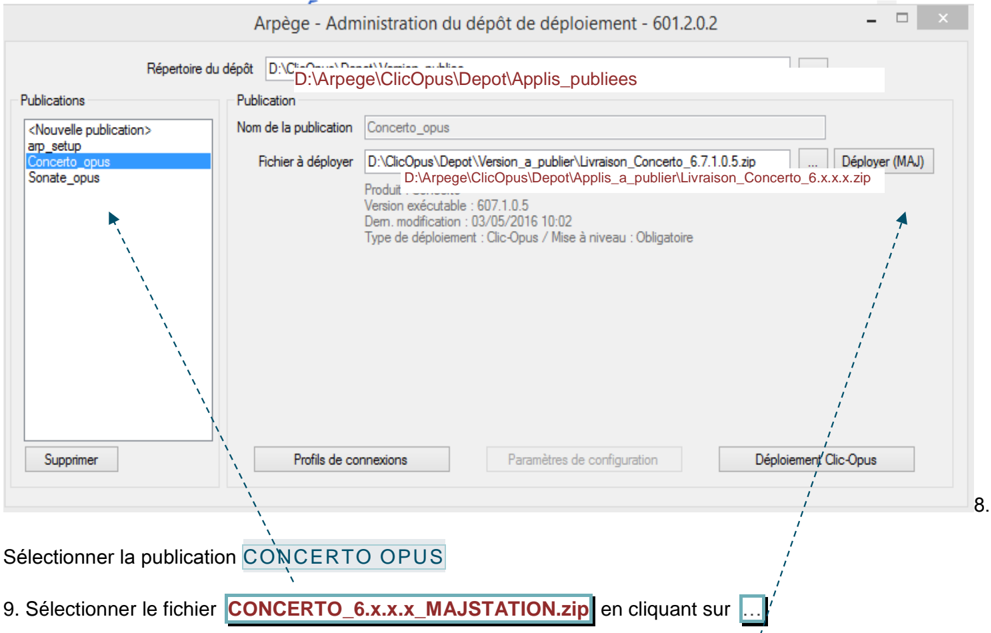Click Type de déploiement : Clic-Opus text

pyautogui.click(x=451, y=238)
